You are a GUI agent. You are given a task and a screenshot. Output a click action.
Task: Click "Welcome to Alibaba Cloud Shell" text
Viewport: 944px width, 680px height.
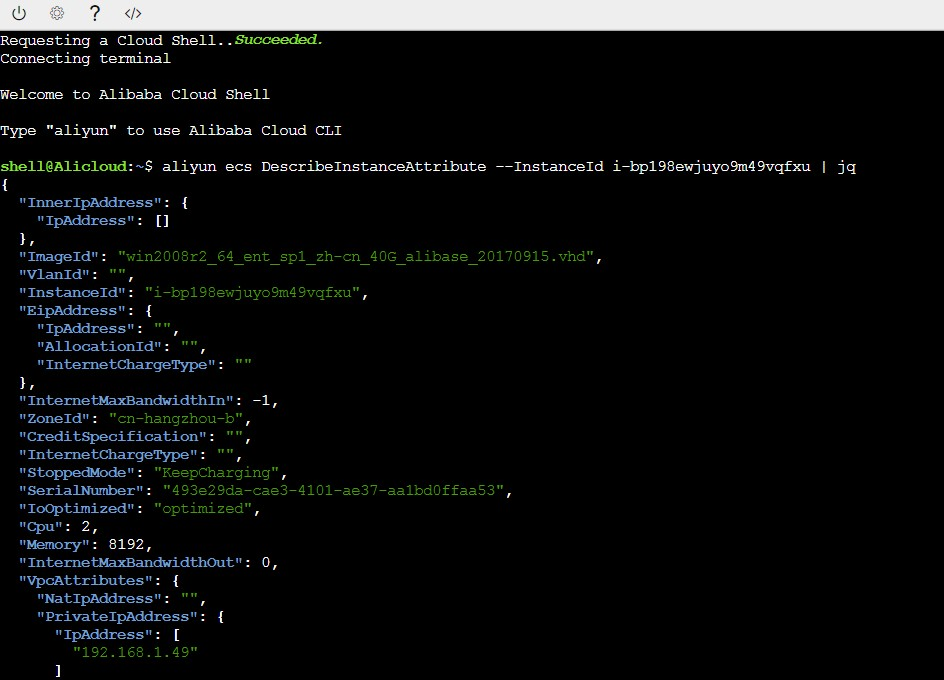coord(135,95)
